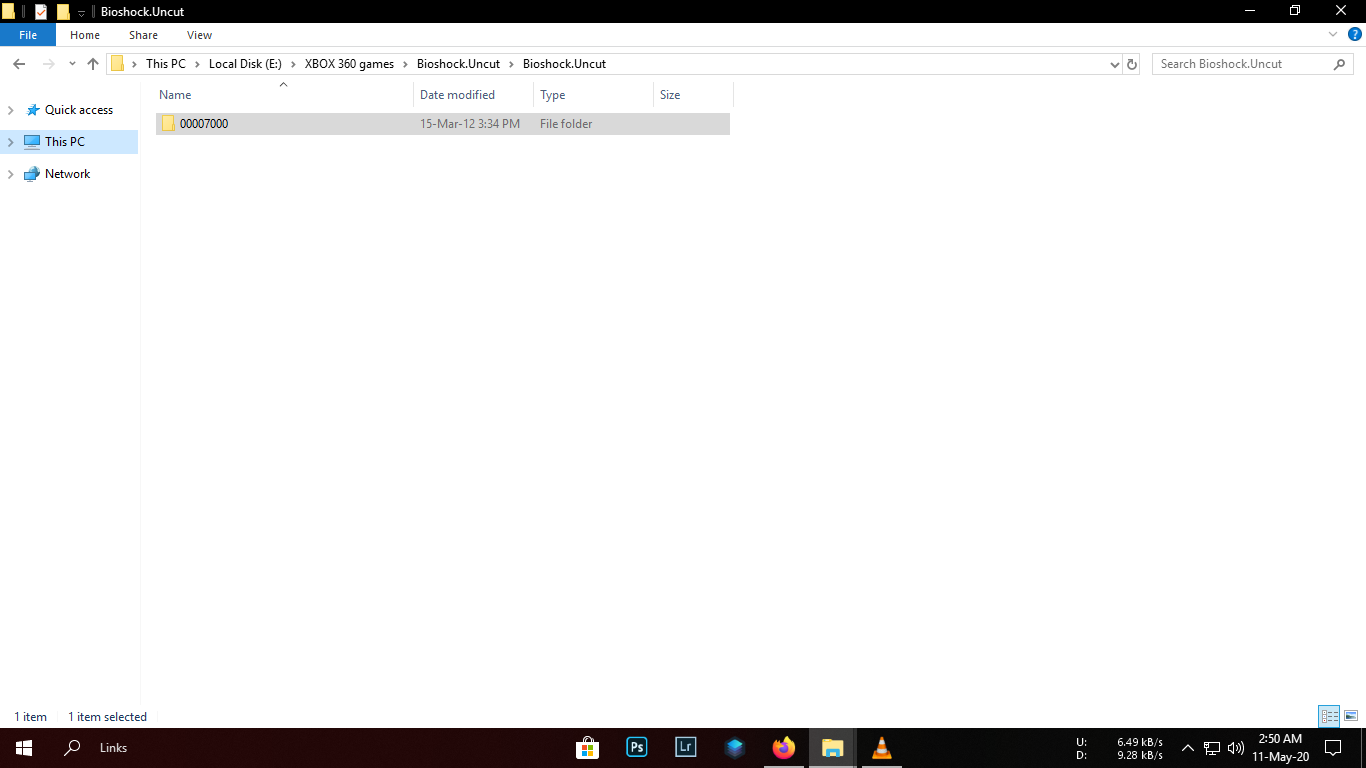
Task: Click the 'Links' toolbar on the taskbar
Action: click(114, 748)
